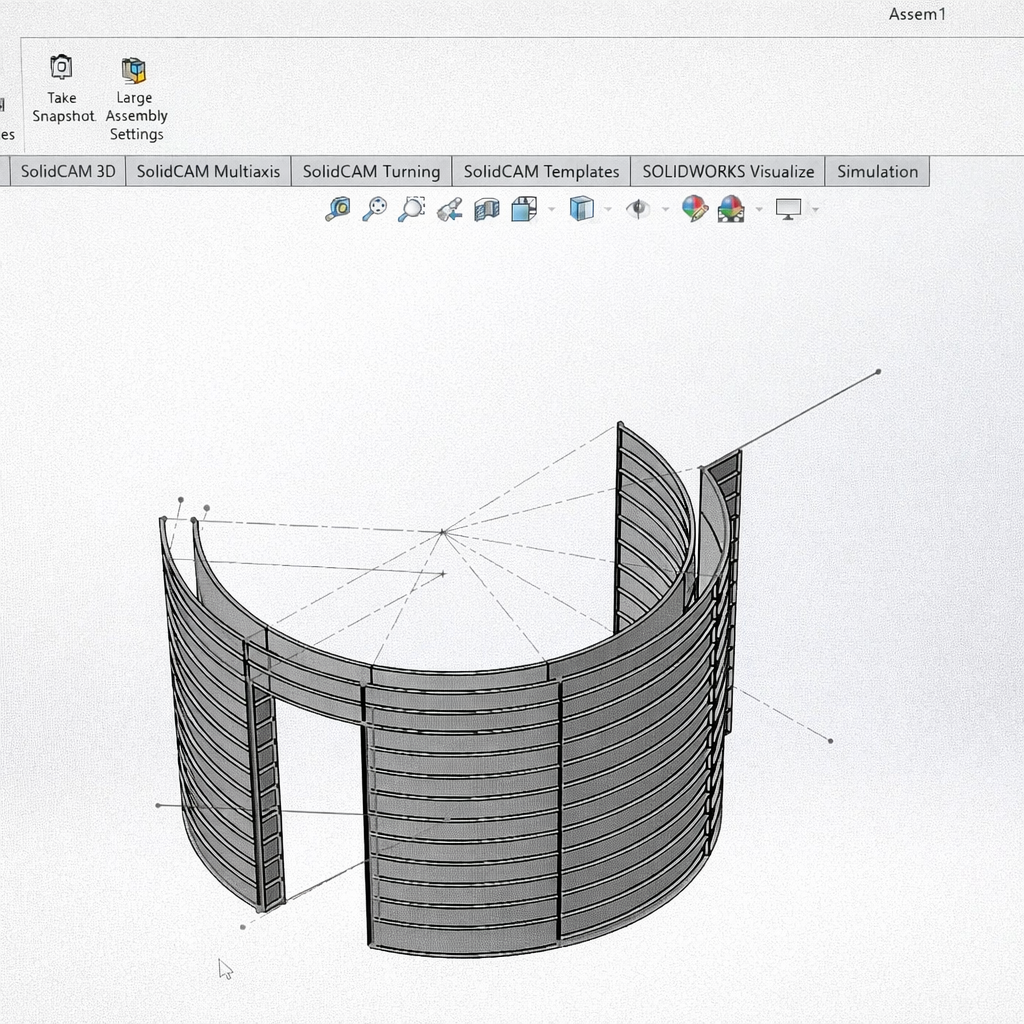This screenshot has width=1024, height=1024.
Task: Switch to the Simulation tab
Action: point(877,171)
